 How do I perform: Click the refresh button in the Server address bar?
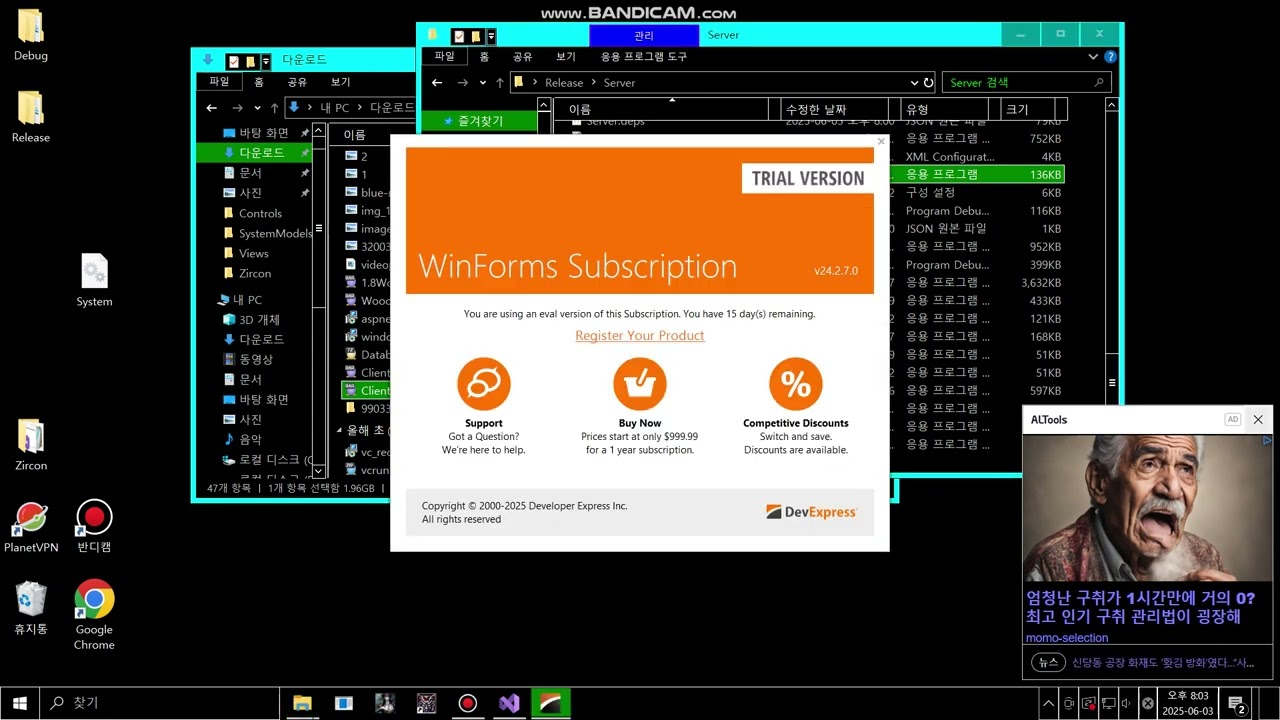pyautogui.click(x=928, y=83)
